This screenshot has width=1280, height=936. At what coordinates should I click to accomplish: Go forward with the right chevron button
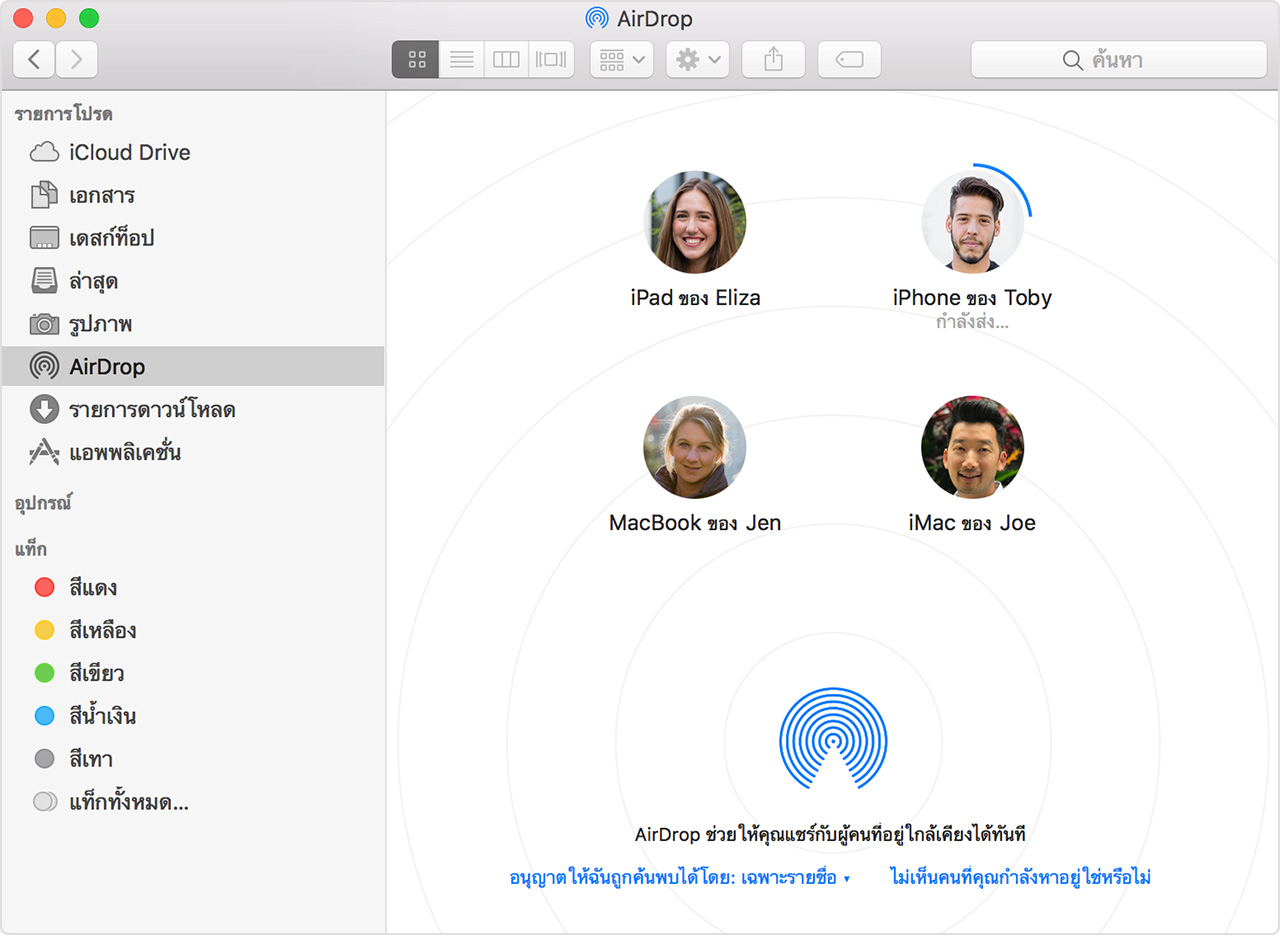point(77,60)
